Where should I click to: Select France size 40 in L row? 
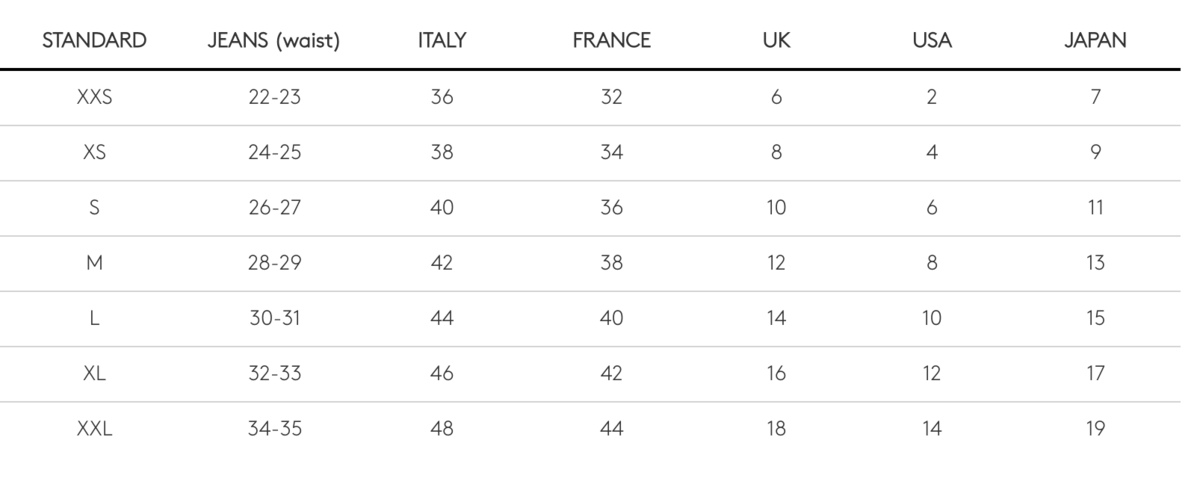pyautogui.click(x=611, y=319)
